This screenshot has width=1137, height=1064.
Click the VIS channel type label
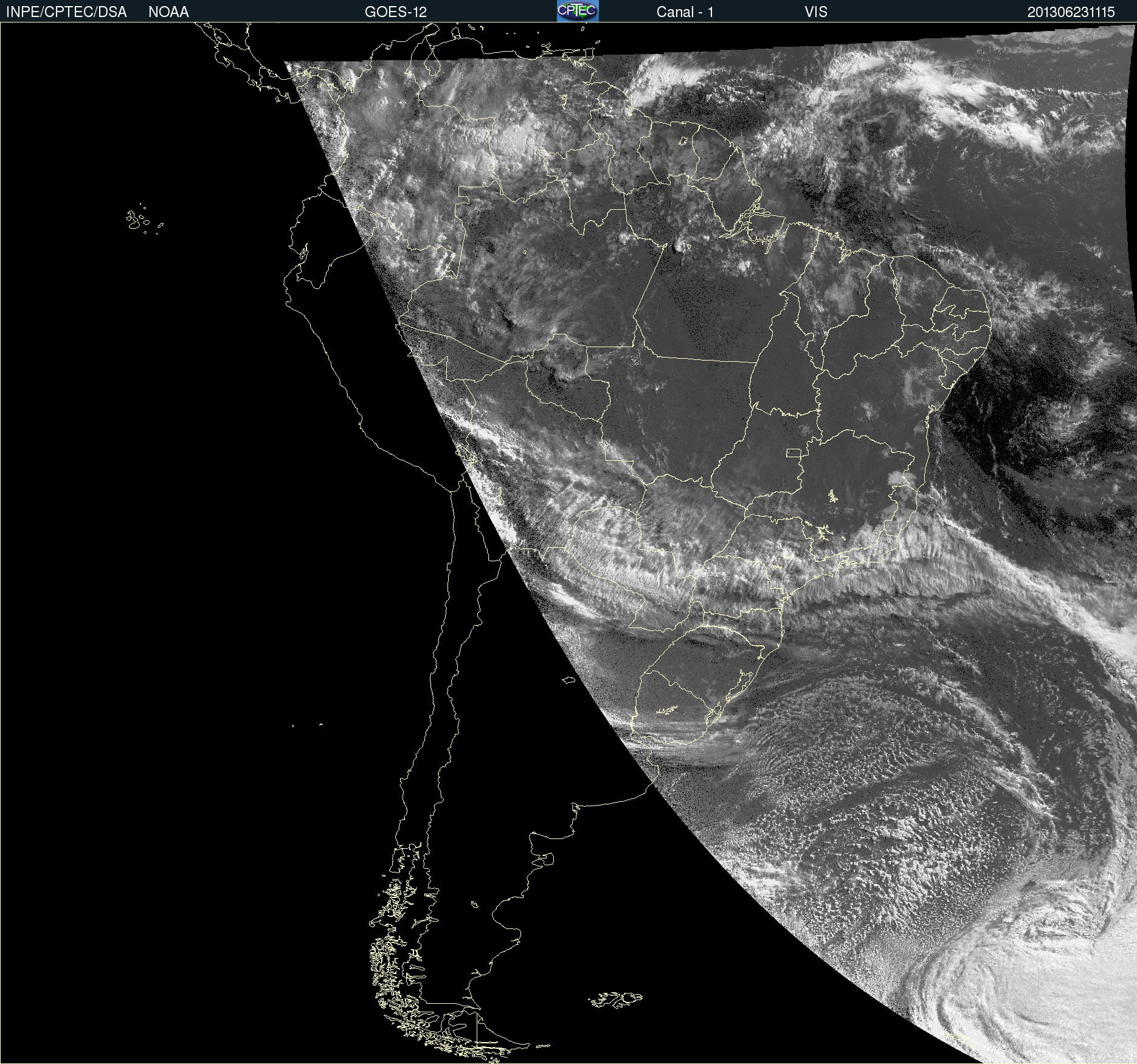(x=816, y=12)
